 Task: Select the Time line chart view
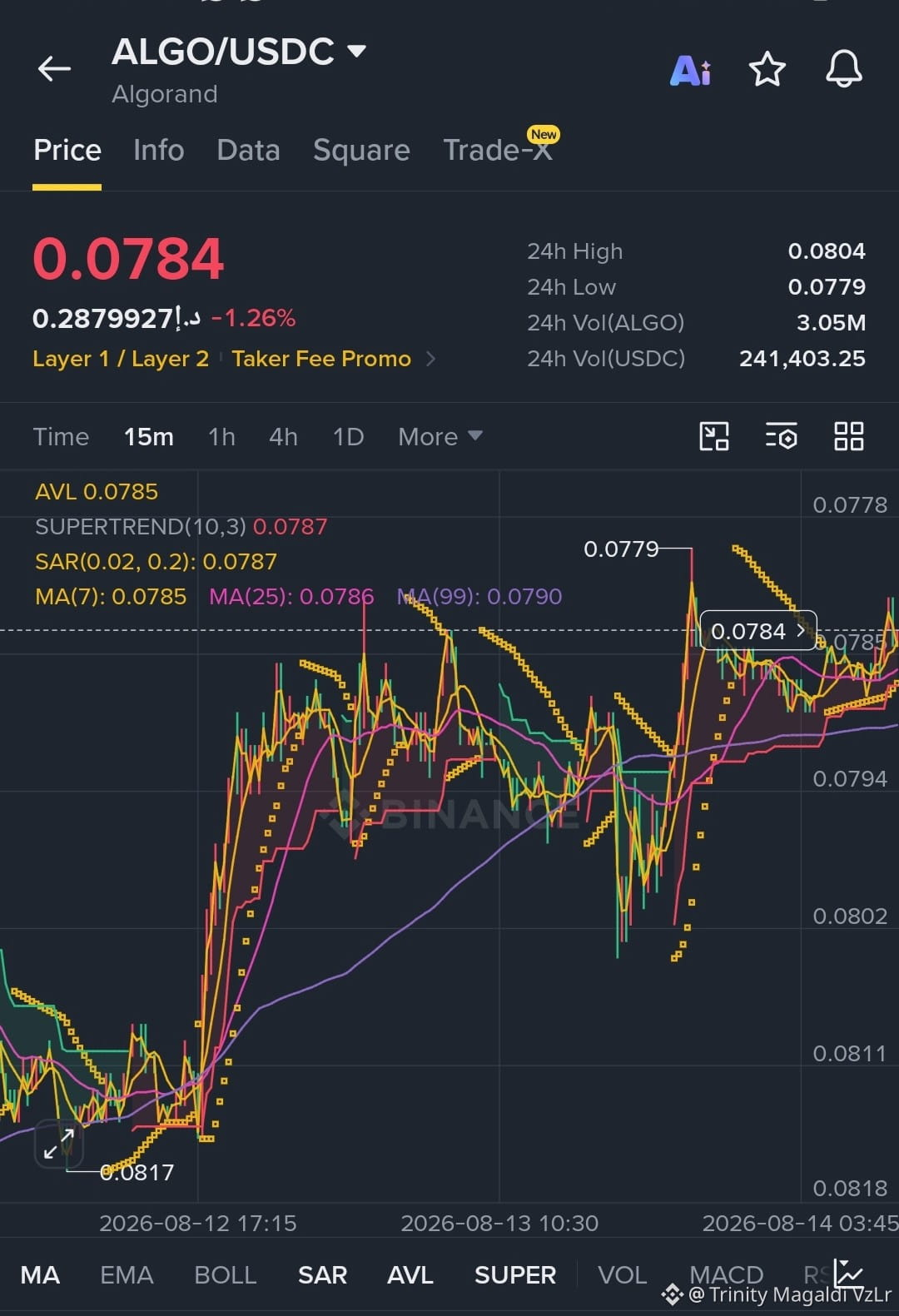[61, 437]
